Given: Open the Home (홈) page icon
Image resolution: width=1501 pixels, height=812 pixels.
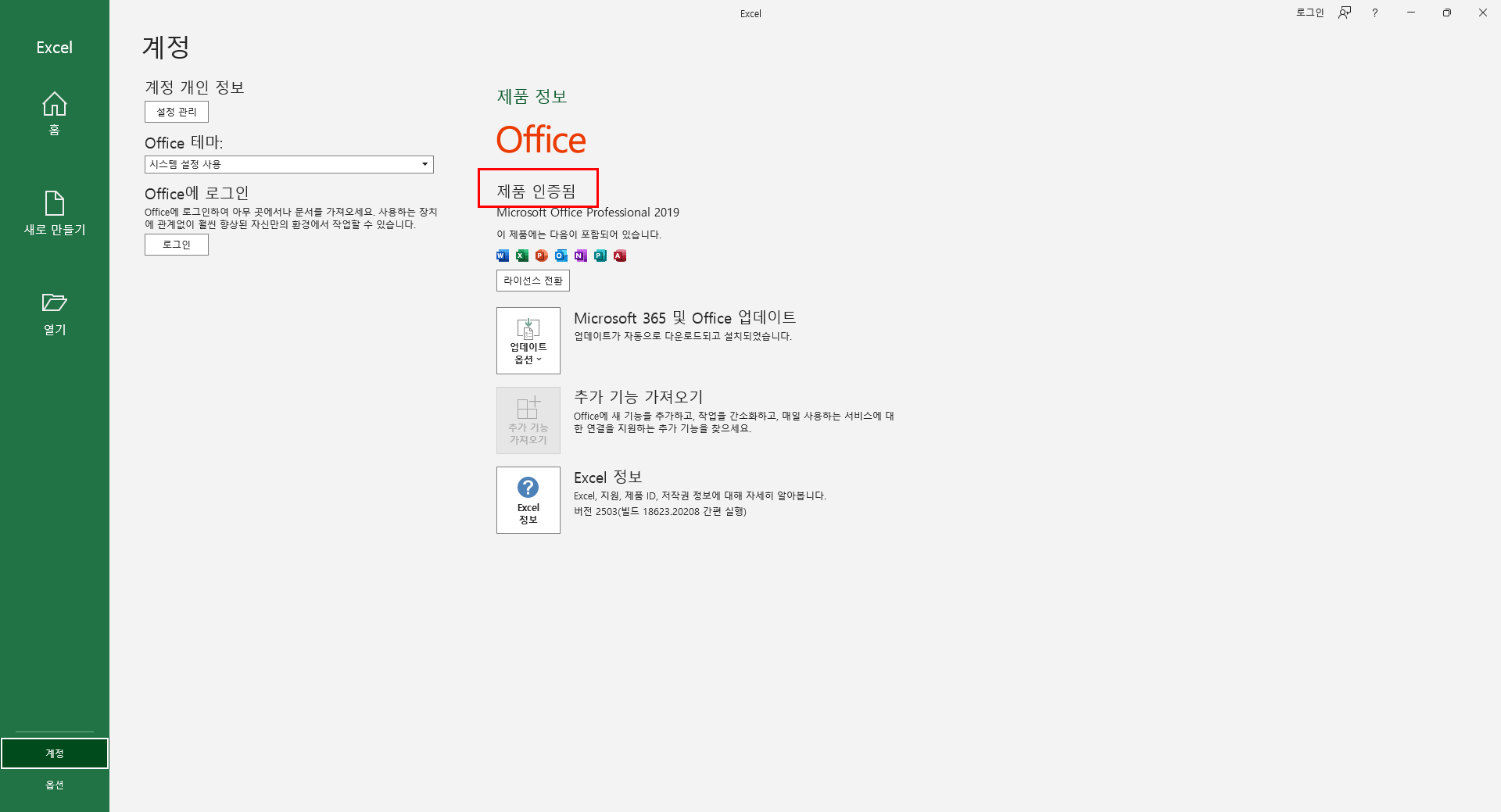Looking at the screenshot, I should [x=54, y=104].
